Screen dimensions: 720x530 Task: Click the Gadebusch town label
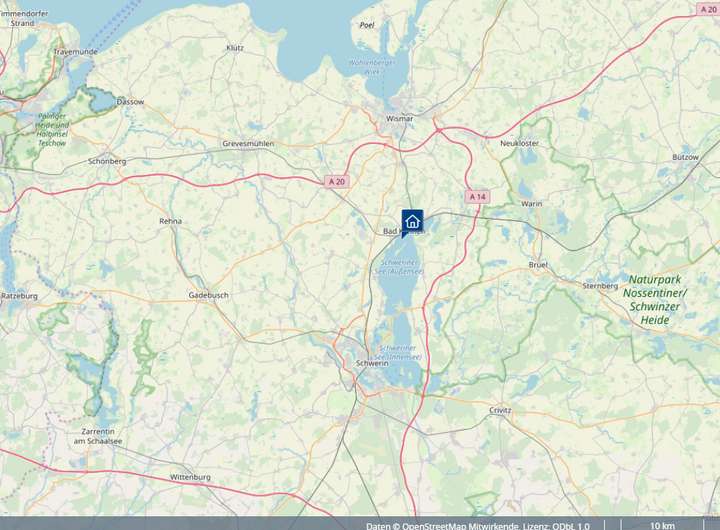pyautogui.click(x=208, y=295)
